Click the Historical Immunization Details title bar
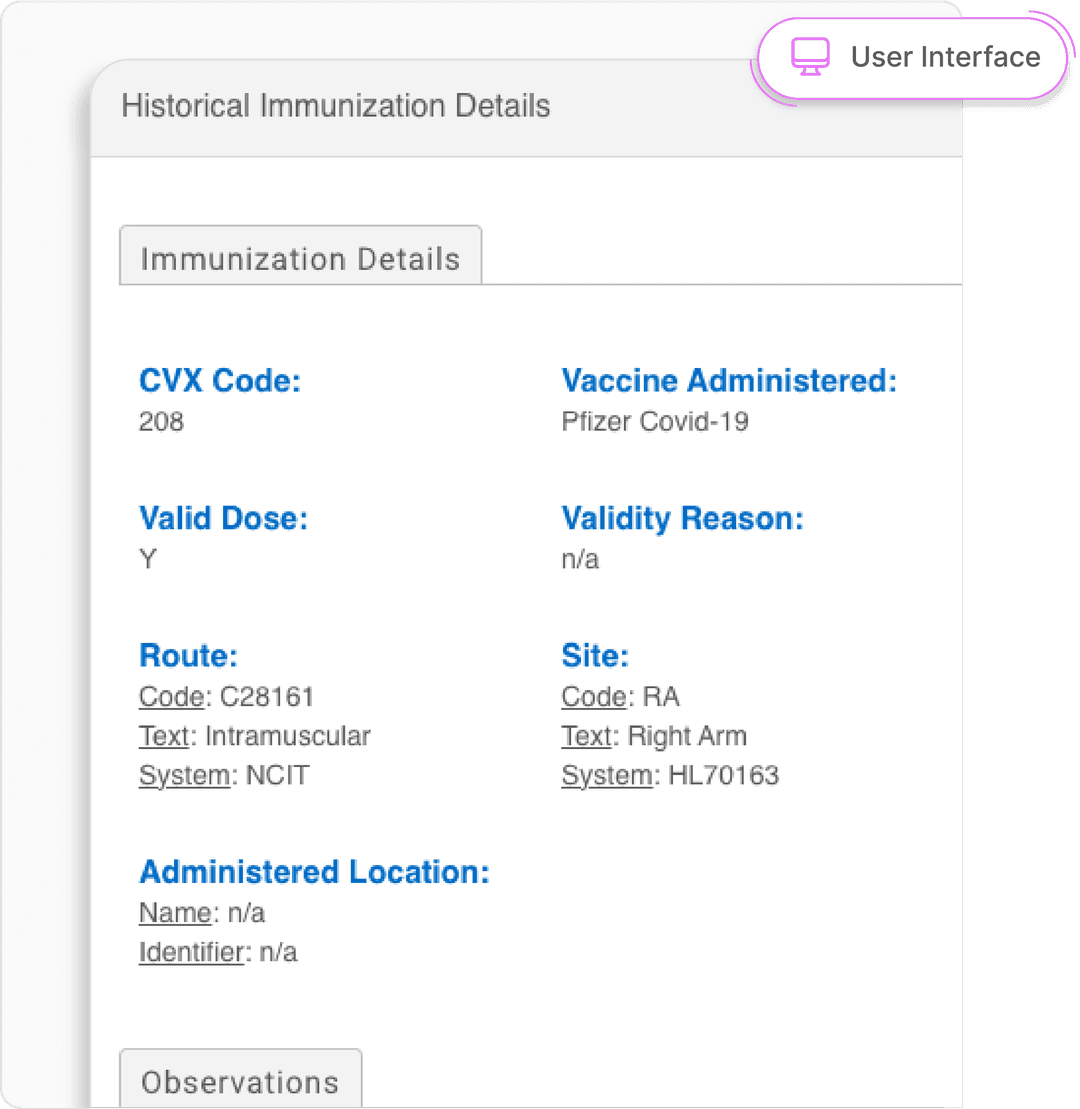 [x=336, y=106]
